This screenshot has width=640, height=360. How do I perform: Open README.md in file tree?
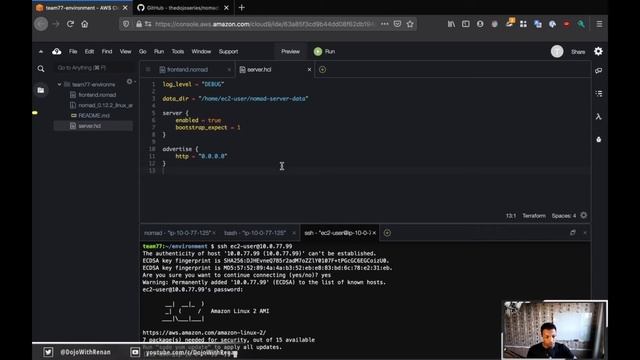[x=94, y=116]
